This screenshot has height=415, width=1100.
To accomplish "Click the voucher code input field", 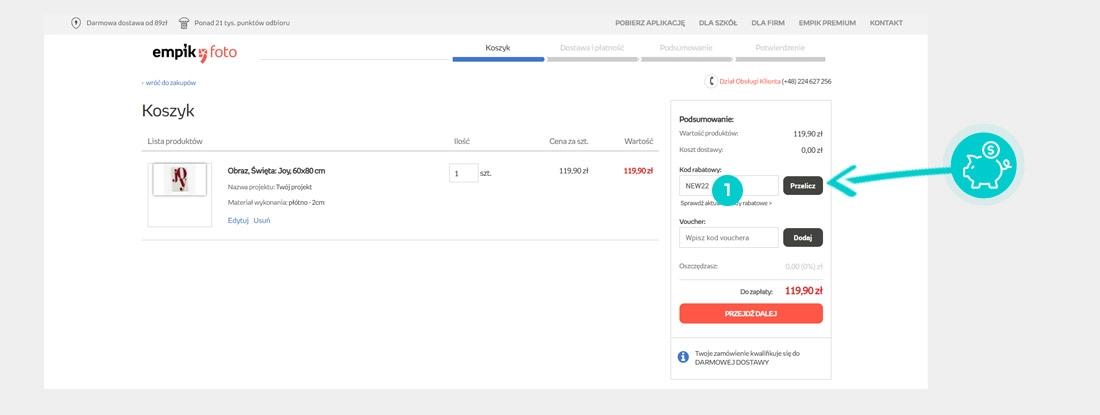I will tap(728, 238).
